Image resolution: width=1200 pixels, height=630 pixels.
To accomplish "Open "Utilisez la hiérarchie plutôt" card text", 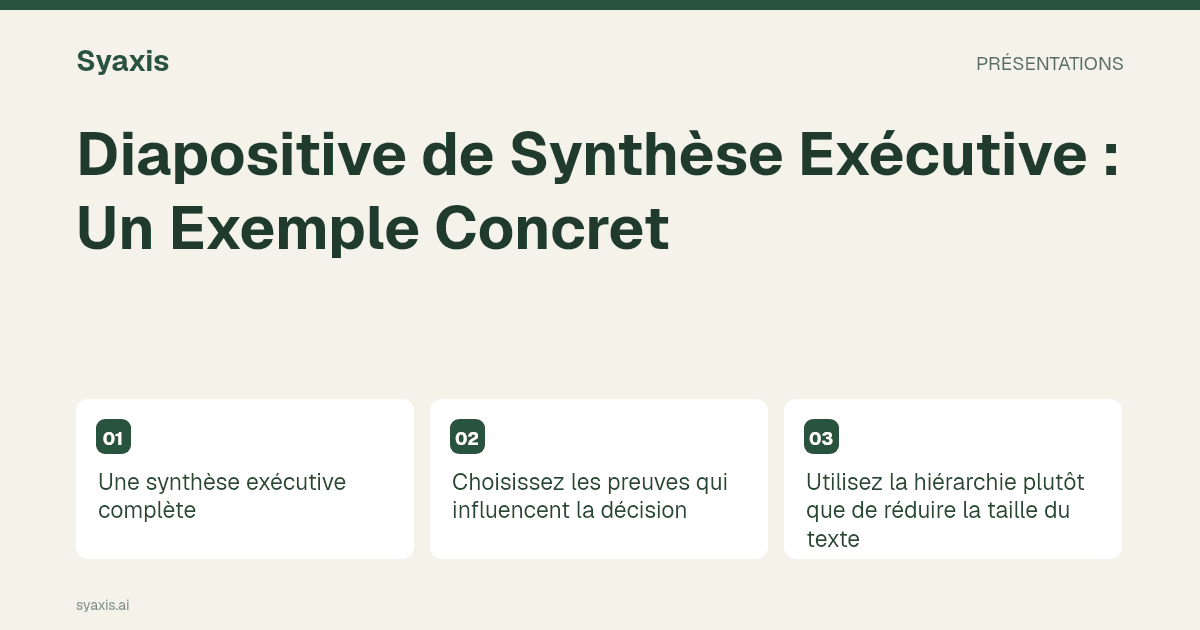I will point(945,510).
